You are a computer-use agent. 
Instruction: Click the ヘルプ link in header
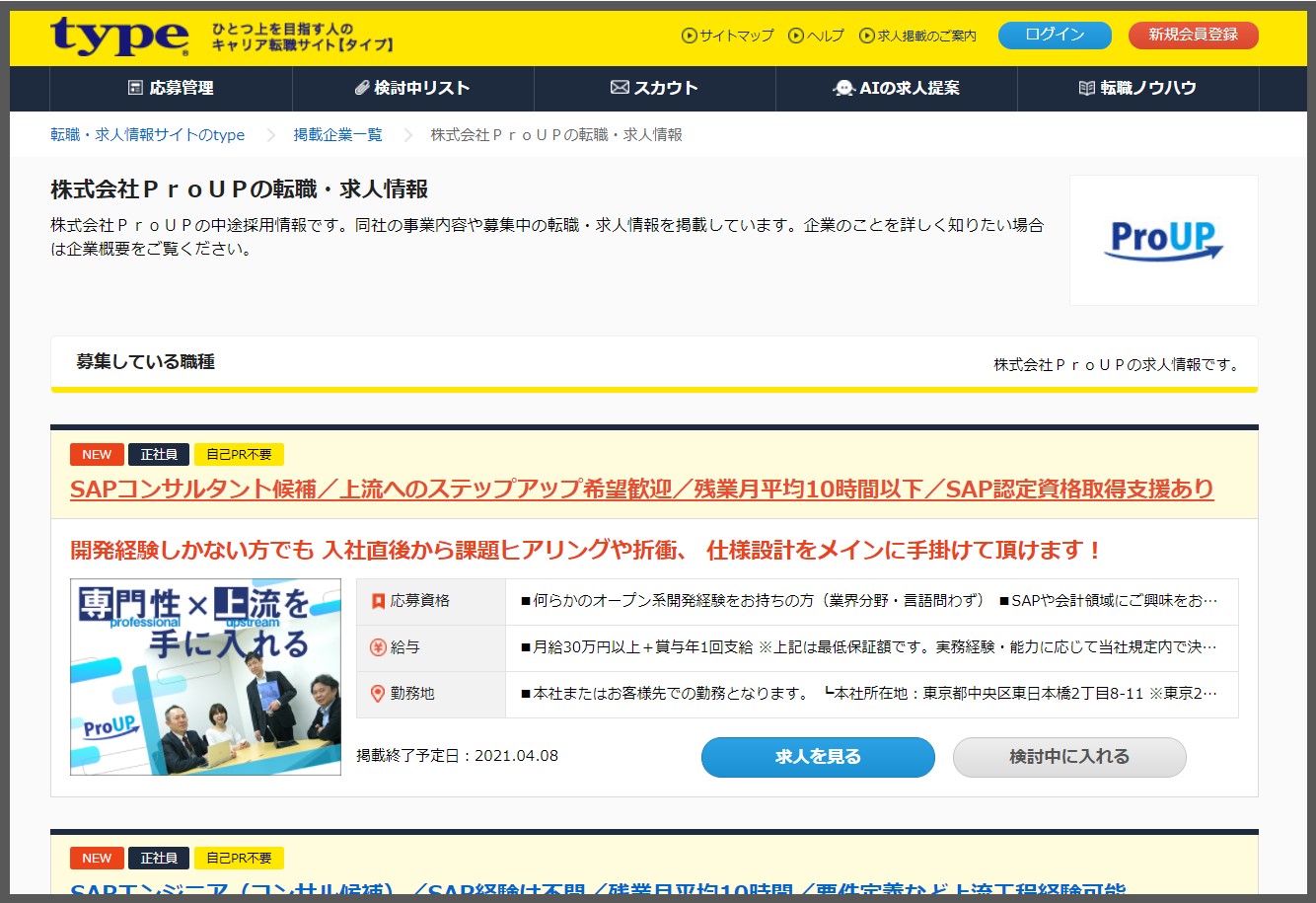coord(817,36)
